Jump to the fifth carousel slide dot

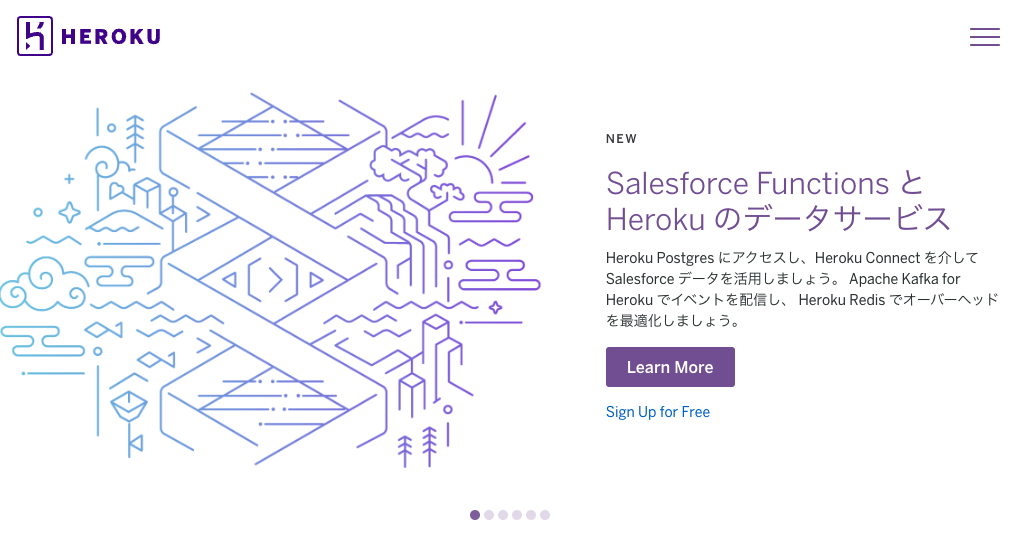click(x=531, y=515)
